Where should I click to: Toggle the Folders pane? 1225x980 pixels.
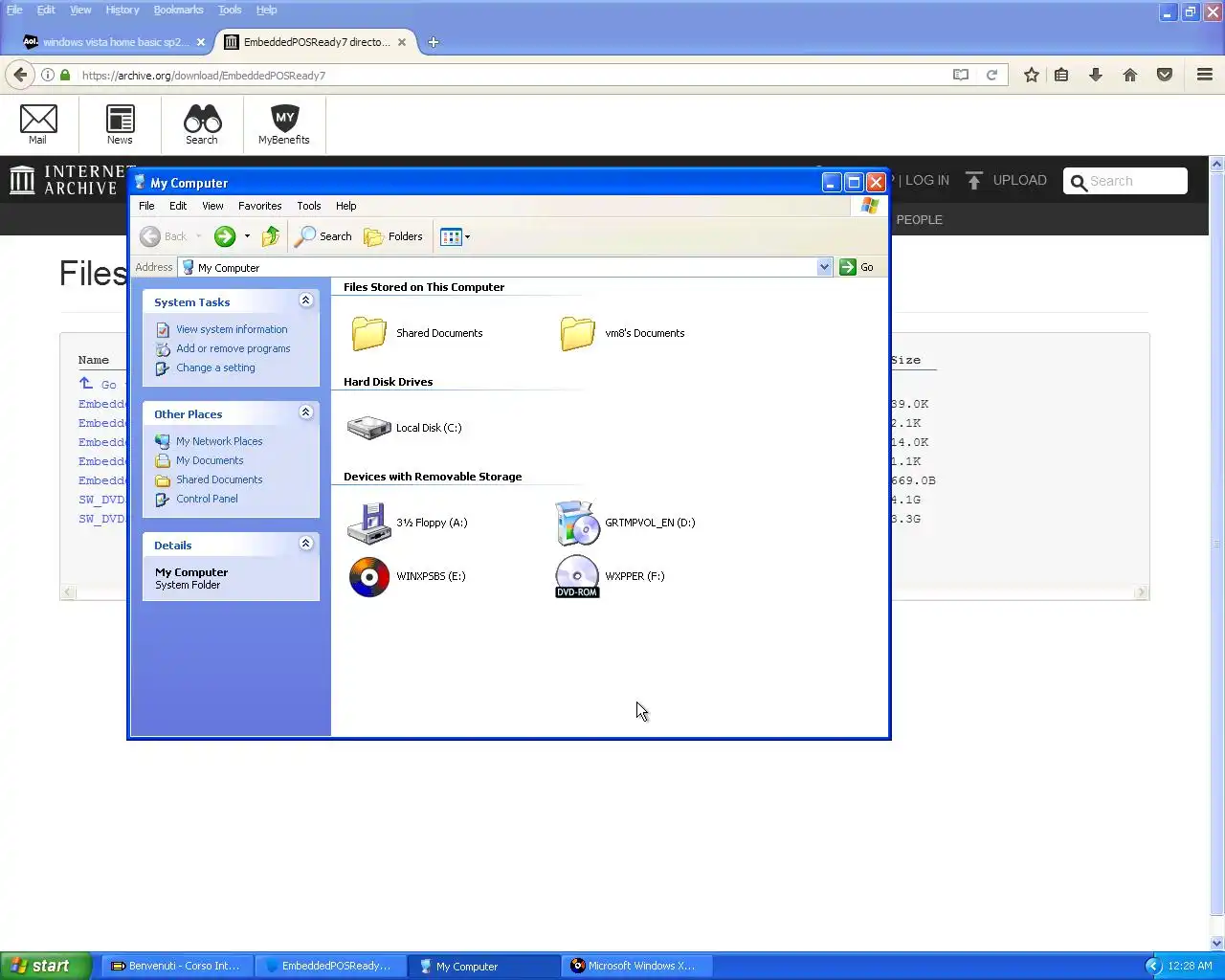click(x=393, y=236)
